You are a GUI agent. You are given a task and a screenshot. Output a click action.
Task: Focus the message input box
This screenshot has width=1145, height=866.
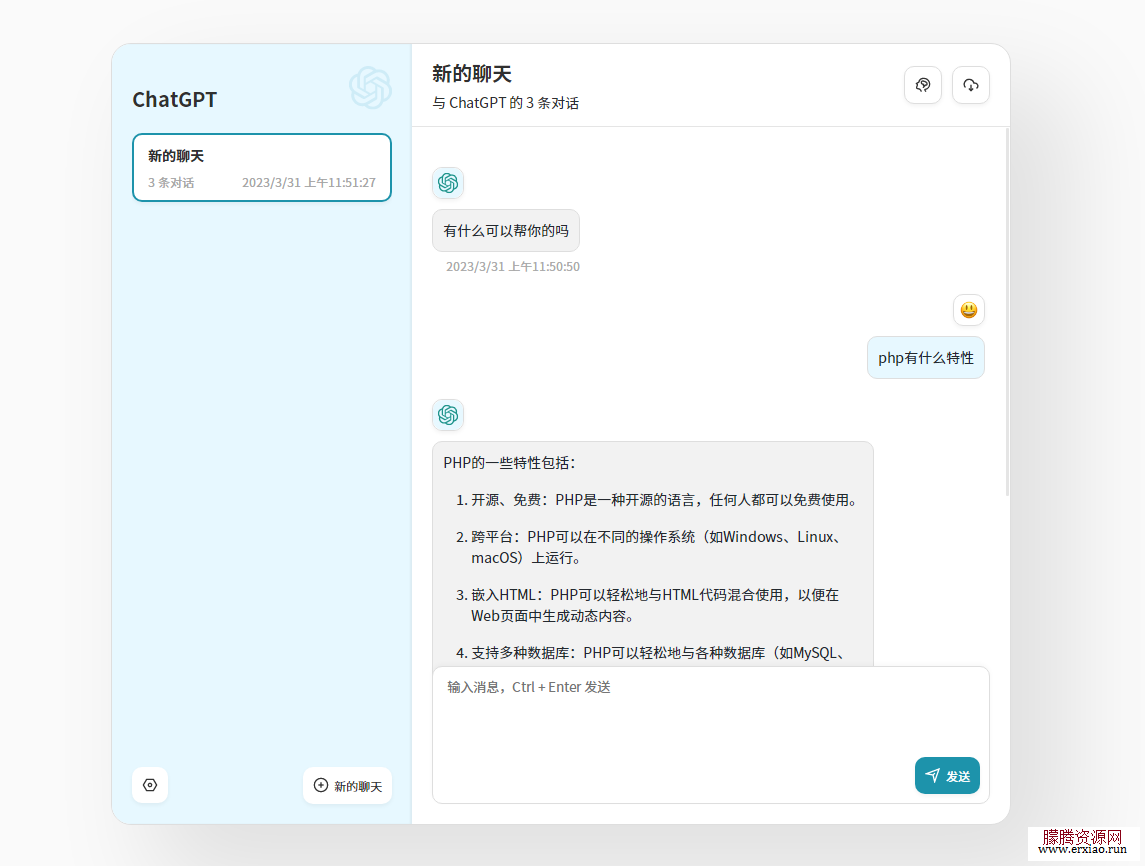pos(711,735)
